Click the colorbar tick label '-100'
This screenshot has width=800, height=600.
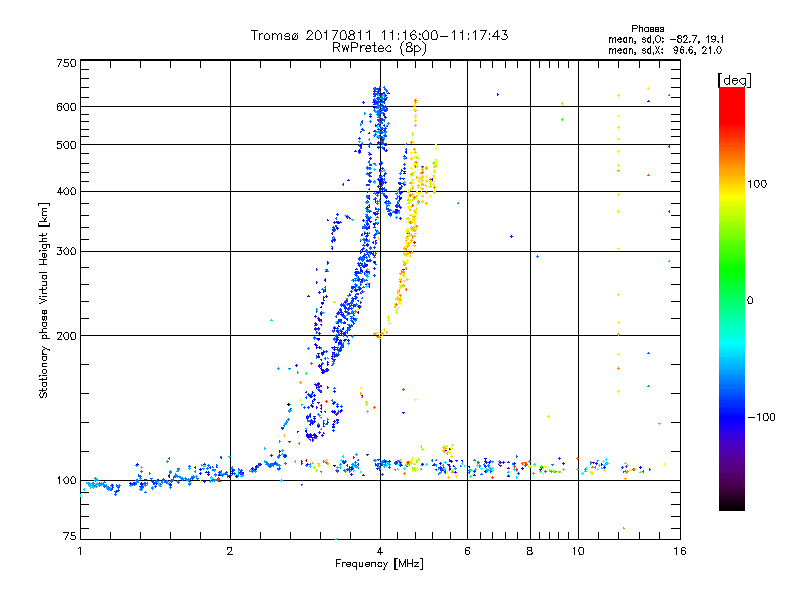click(761, 417)
